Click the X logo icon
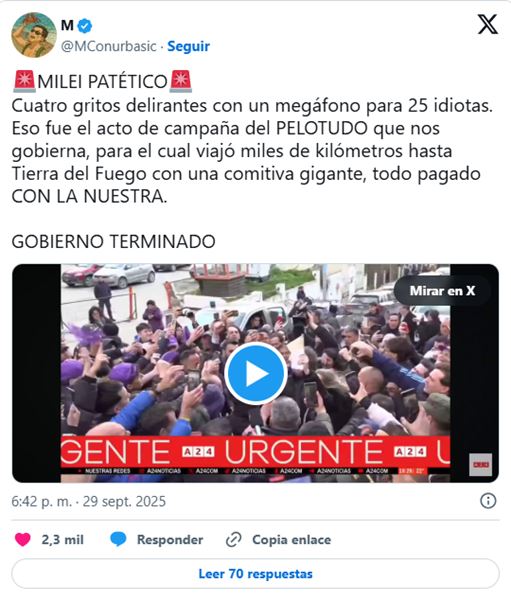The width and height of the screenshot is (511, 600). [x=488, y=24]
